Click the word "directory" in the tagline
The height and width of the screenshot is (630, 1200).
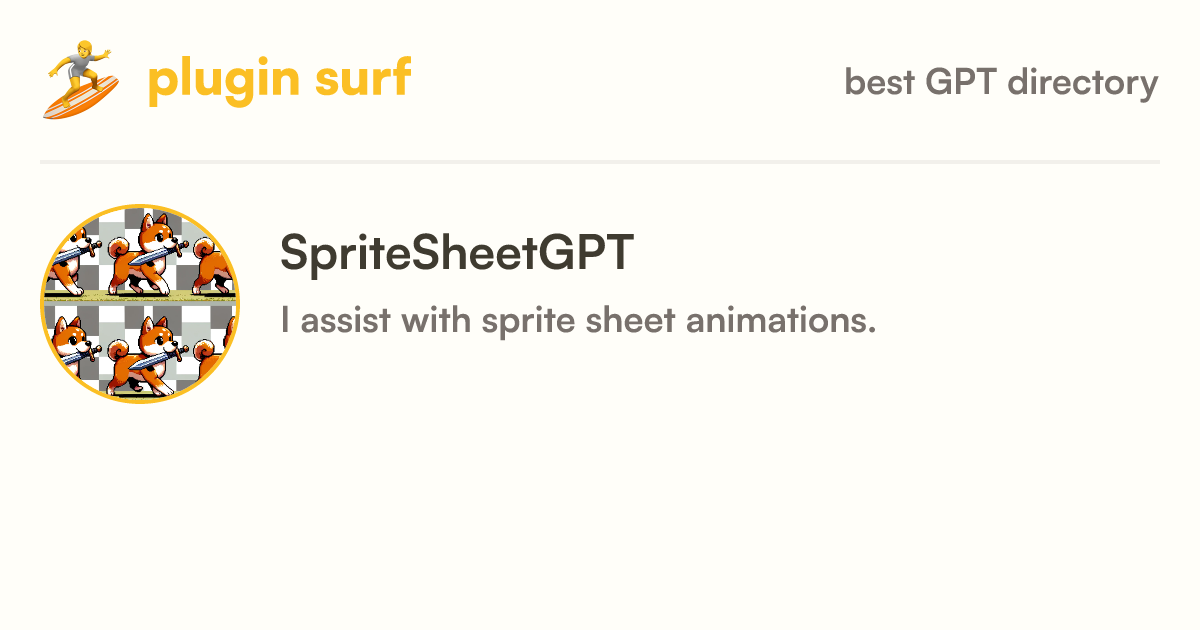click(x=1083, y=82)
